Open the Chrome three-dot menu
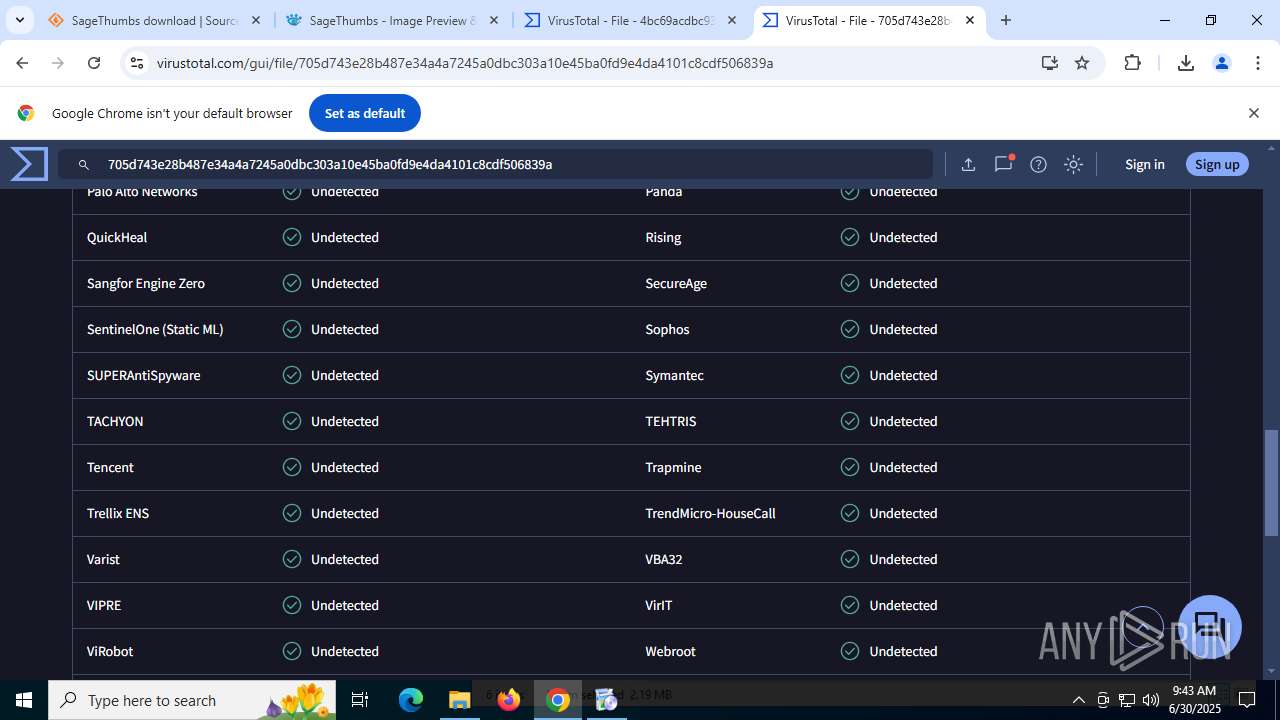This screenshot has height=720, width=1280. [x=1257, y=63]
